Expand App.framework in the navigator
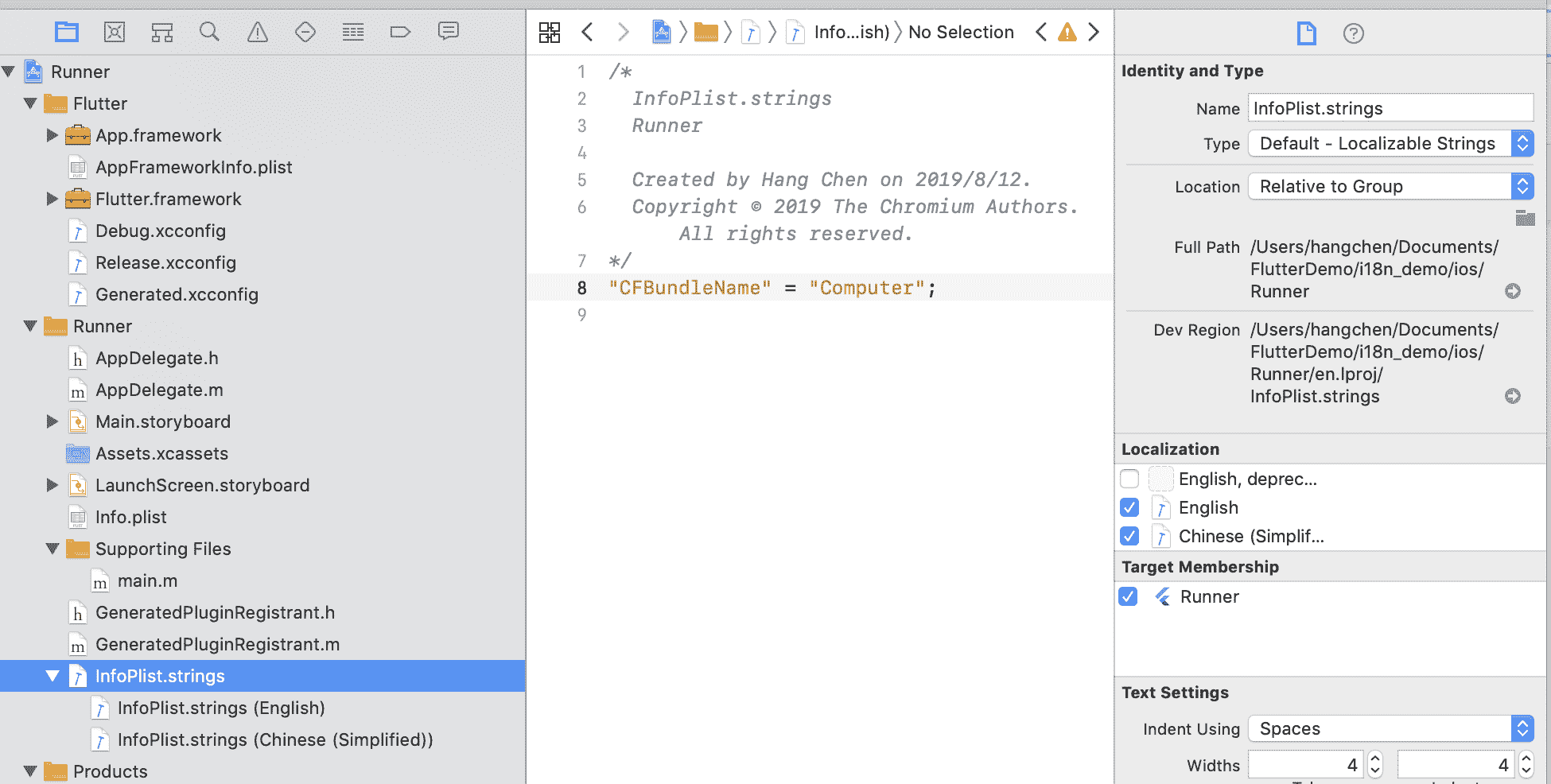 (52, 135)
